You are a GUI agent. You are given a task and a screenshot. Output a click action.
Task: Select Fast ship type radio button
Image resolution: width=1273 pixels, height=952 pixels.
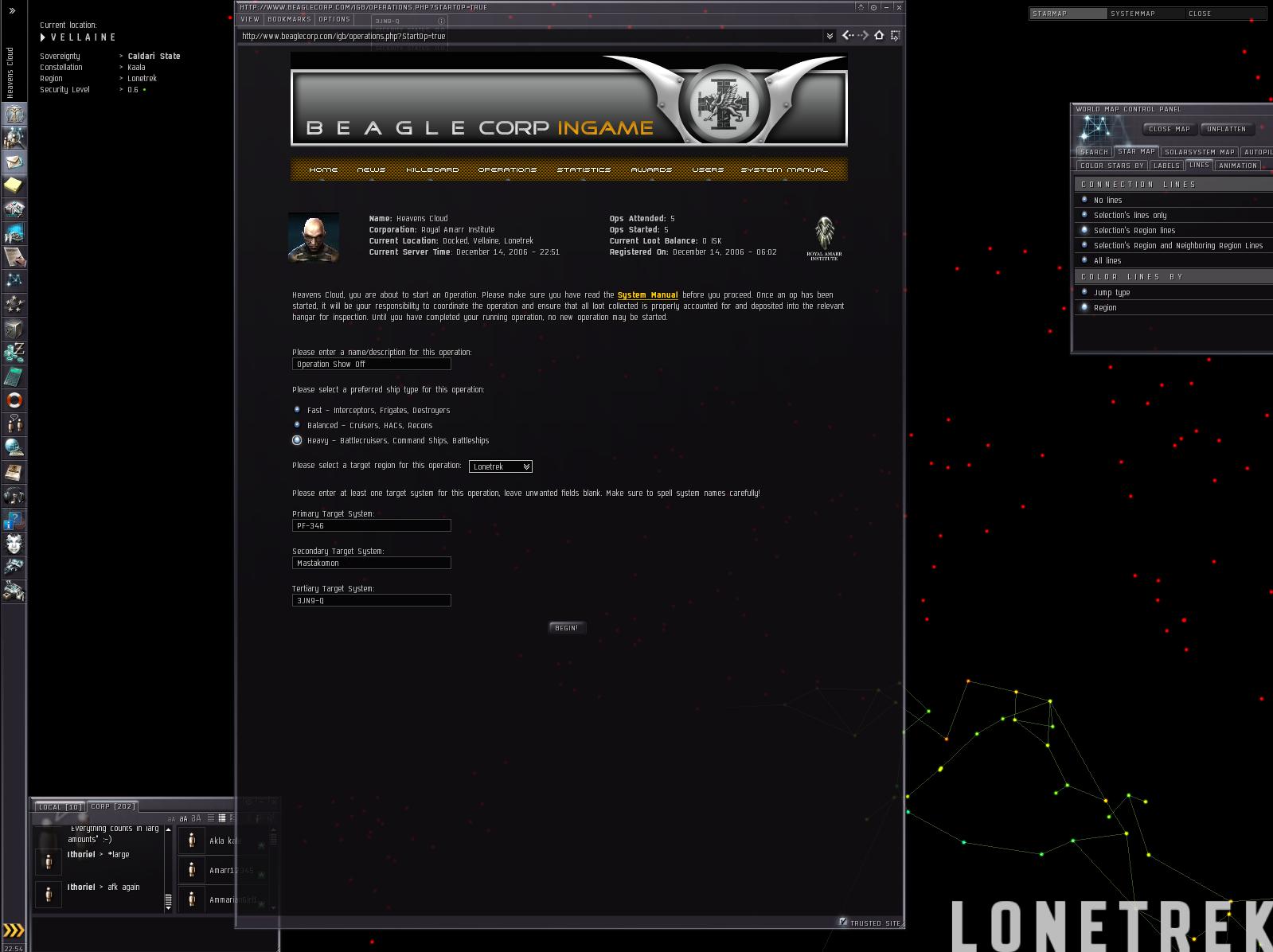tap(297, 410)
